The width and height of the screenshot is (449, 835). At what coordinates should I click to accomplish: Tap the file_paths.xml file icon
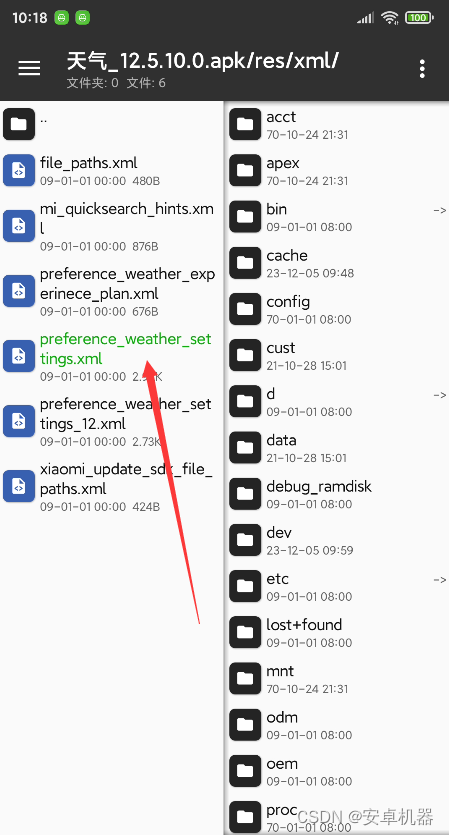click(19, 170)
